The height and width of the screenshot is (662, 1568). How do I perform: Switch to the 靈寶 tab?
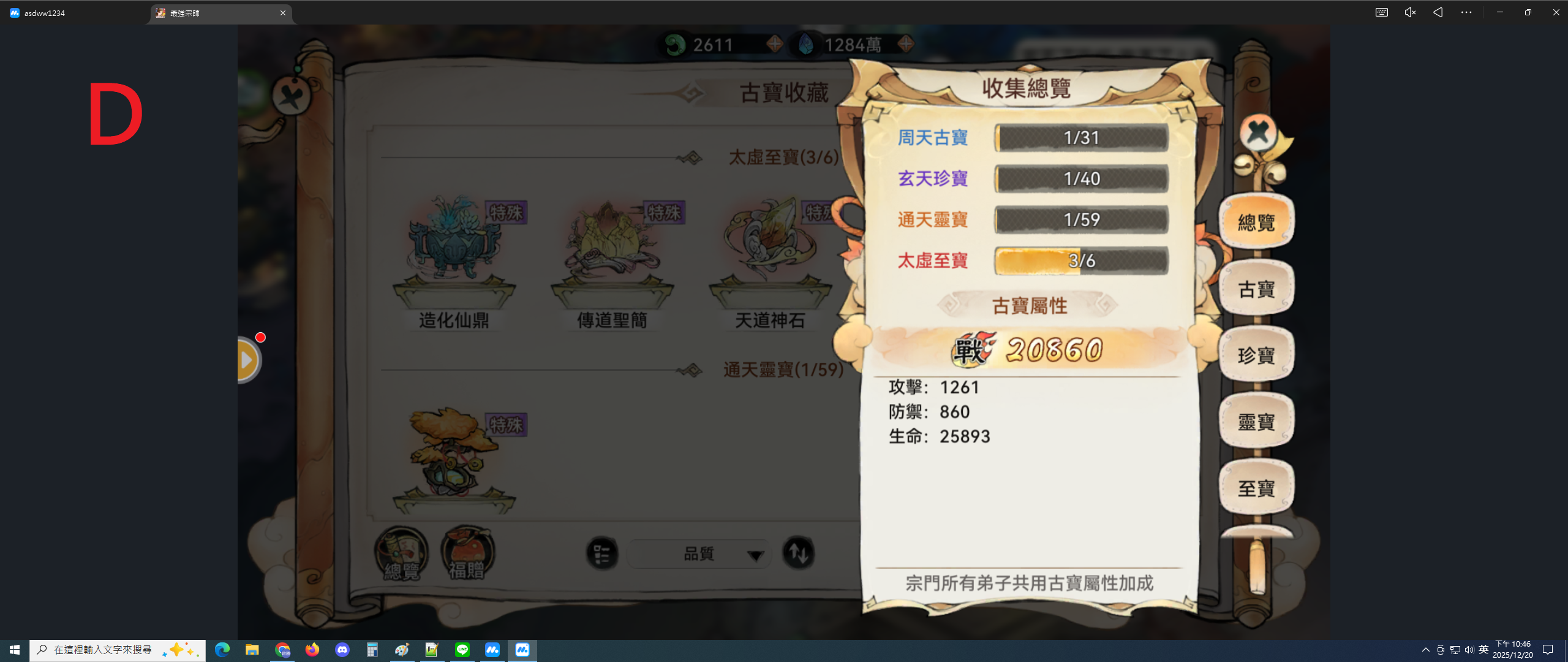pos(1256,421)
